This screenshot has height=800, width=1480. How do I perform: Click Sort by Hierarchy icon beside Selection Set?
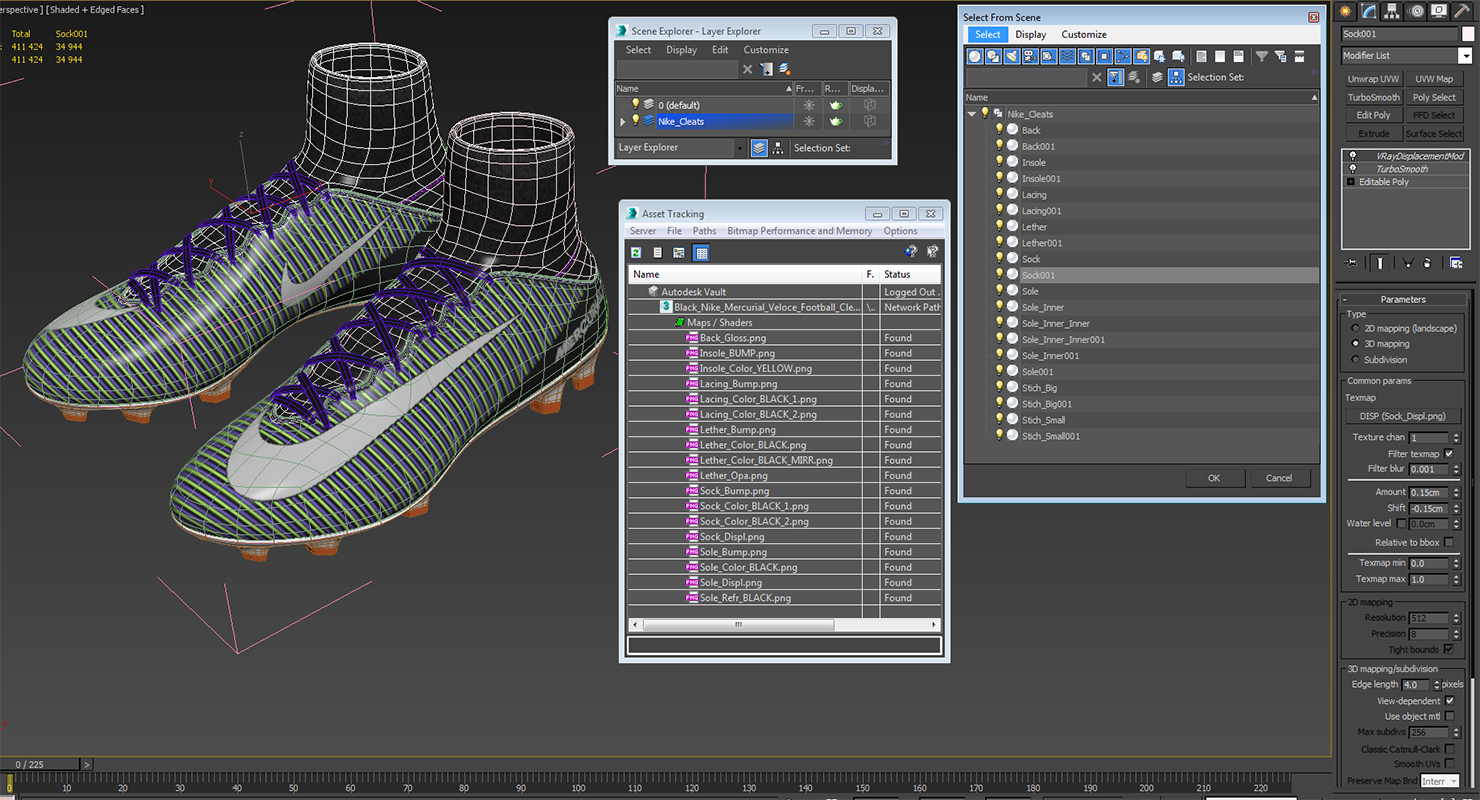[x=1176, y=77]
